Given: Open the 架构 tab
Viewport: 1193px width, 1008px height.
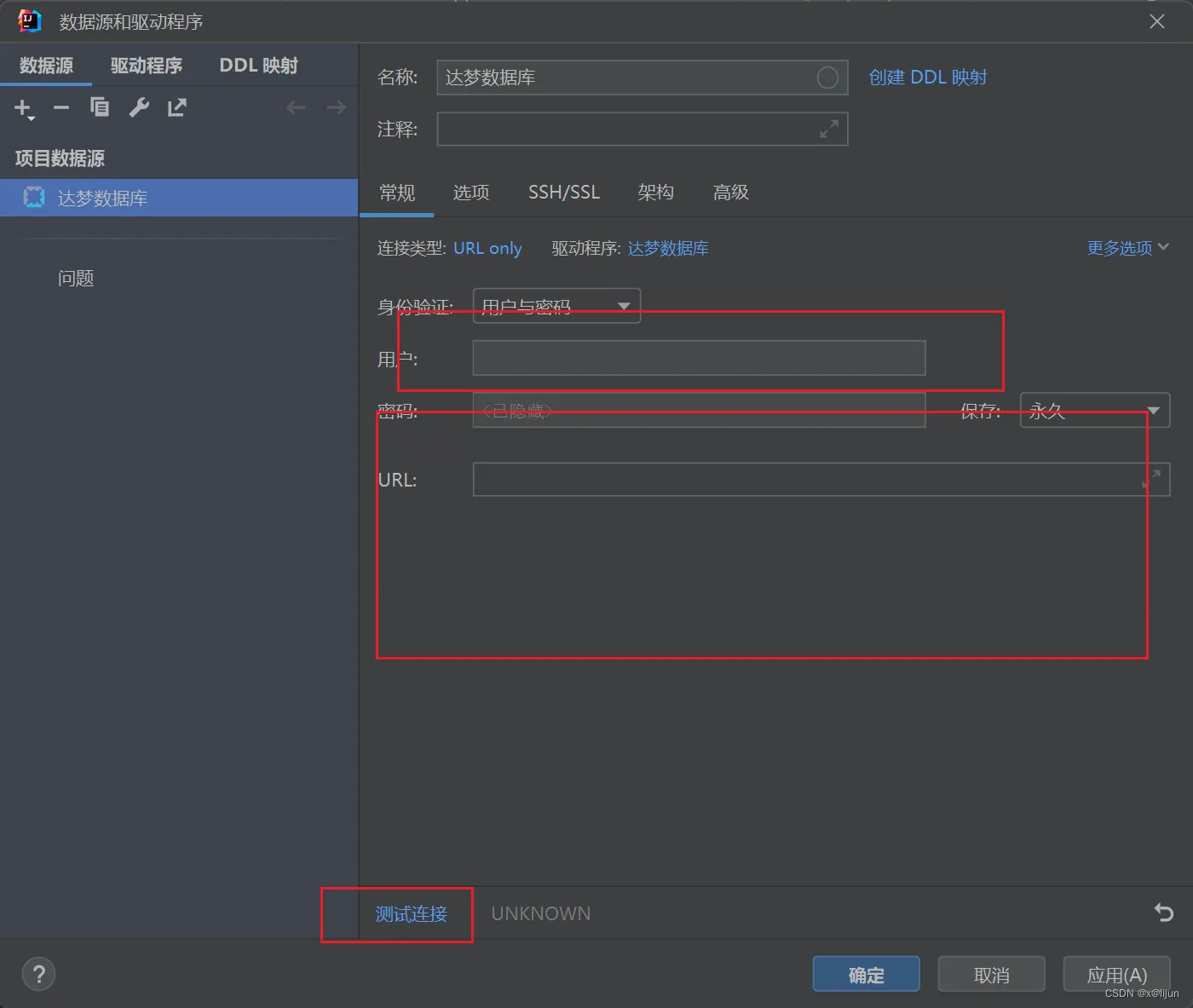Looking at the screenshot, I should pos(655,193).
